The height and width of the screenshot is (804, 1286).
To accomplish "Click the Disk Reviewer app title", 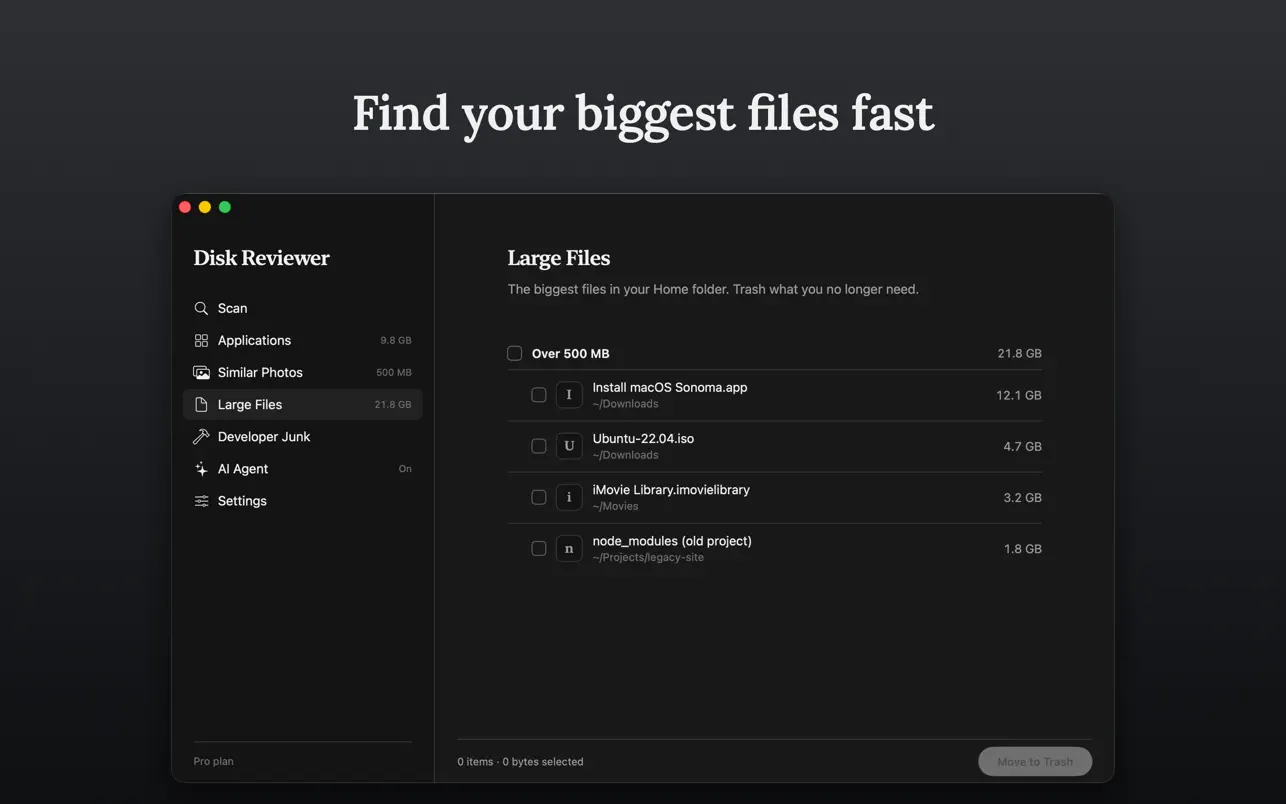I will (261, 258).
